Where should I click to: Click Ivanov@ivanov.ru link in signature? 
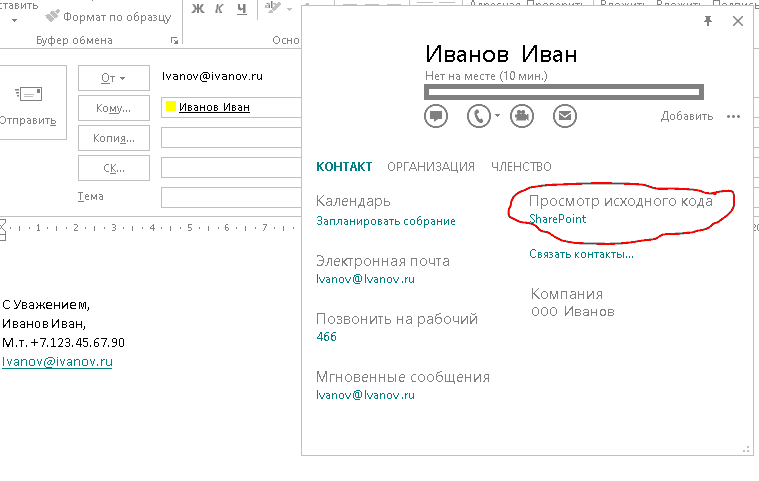(x=57, y=361)
